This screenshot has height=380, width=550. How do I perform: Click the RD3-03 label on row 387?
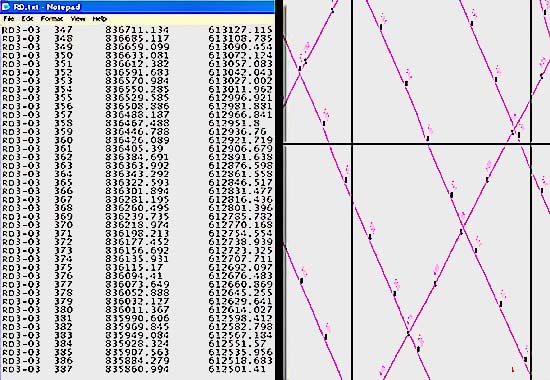tap(21, 369)
